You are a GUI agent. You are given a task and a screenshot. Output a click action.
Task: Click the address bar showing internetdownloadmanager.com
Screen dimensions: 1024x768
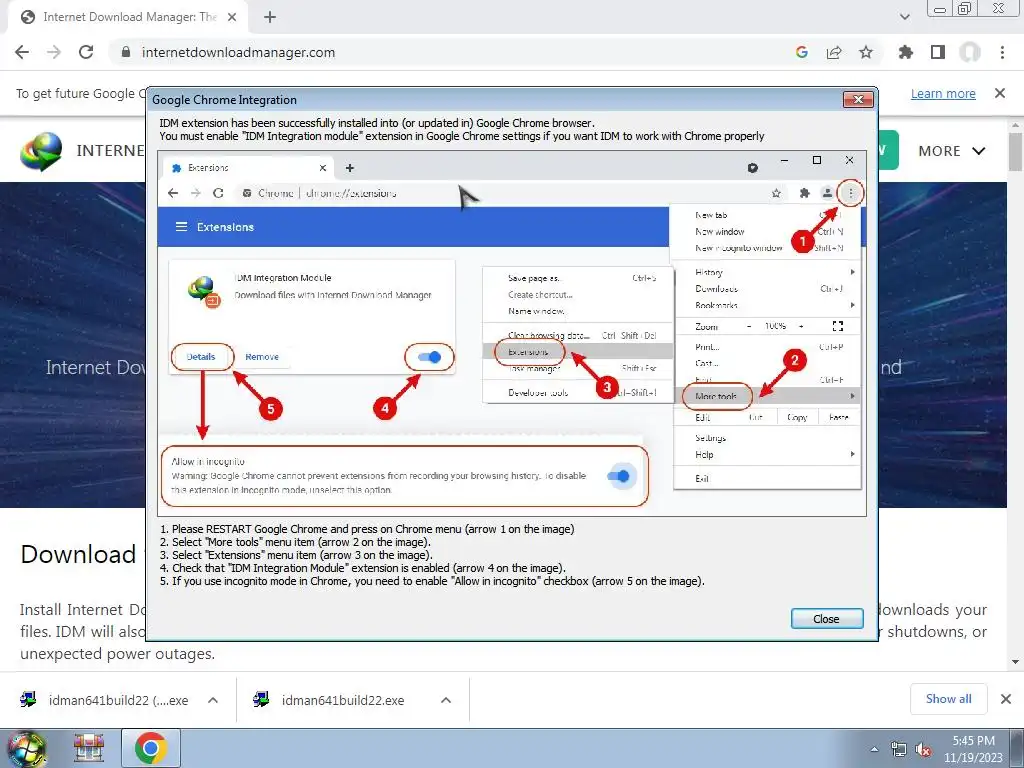pyautogui.click(x=451, y=52)
